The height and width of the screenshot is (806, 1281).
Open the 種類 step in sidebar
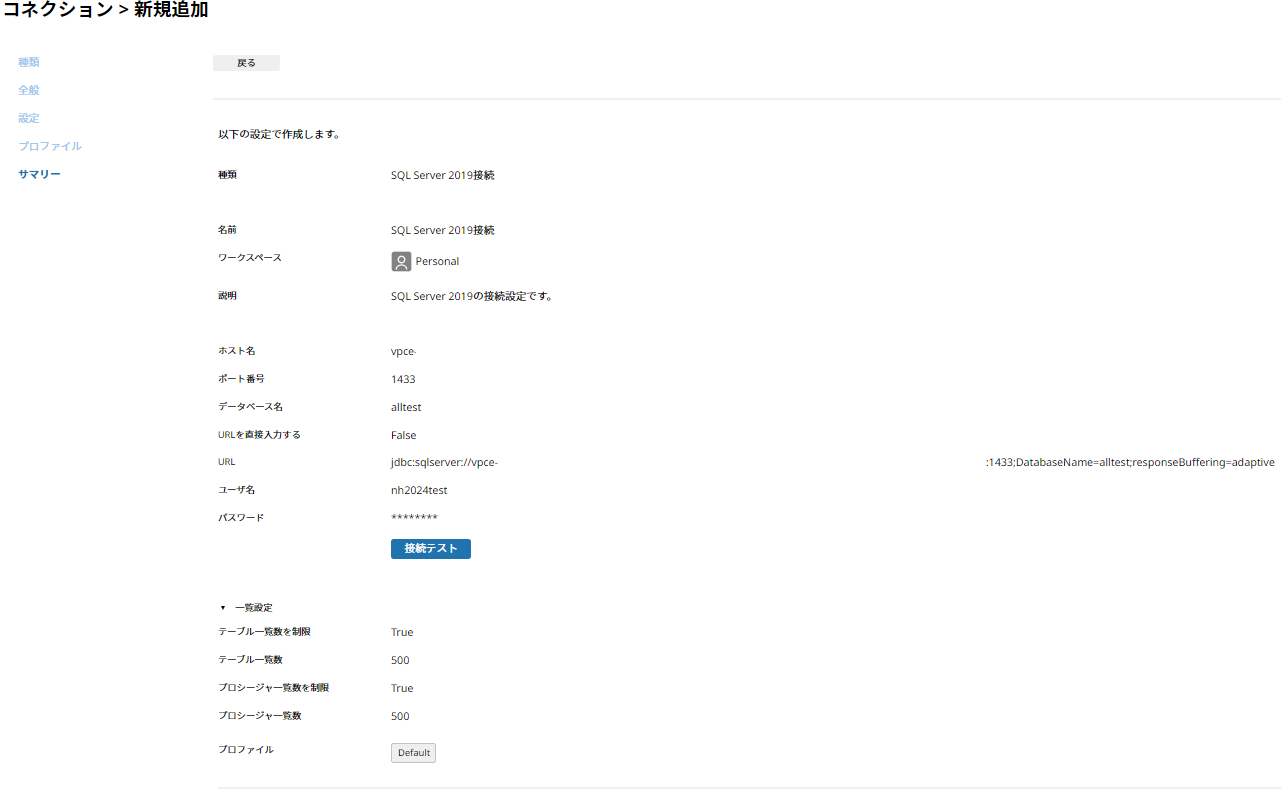[29, 62]
